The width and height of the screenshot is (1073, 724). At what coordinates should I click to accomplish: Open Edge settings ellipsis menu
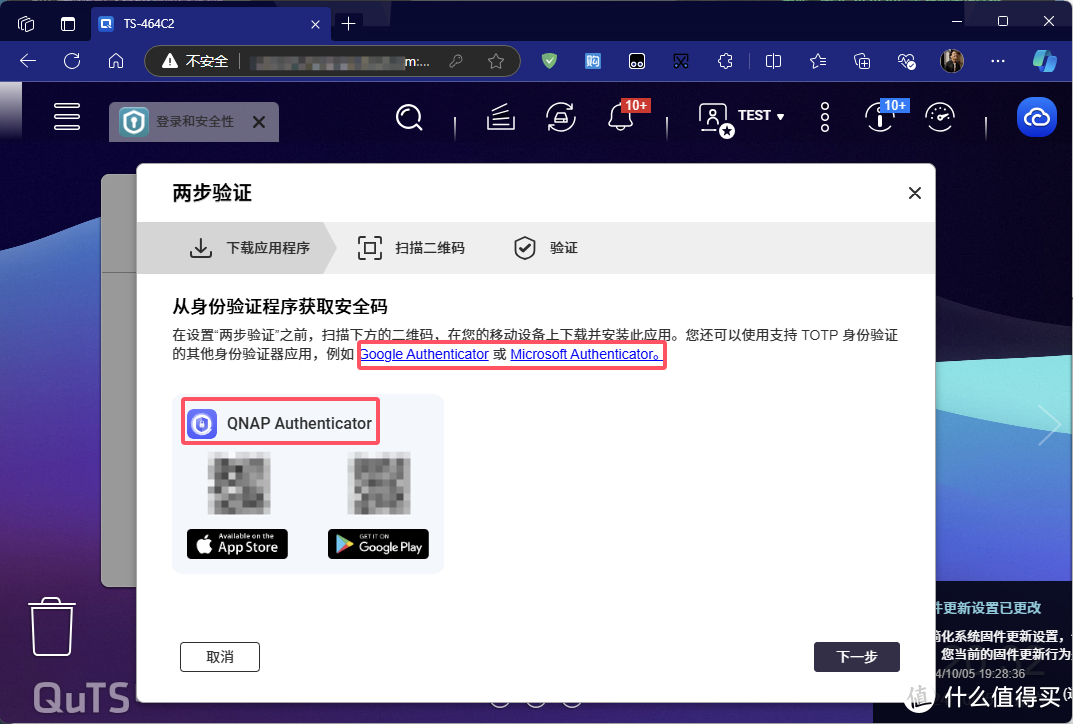[x=997, y=61]
